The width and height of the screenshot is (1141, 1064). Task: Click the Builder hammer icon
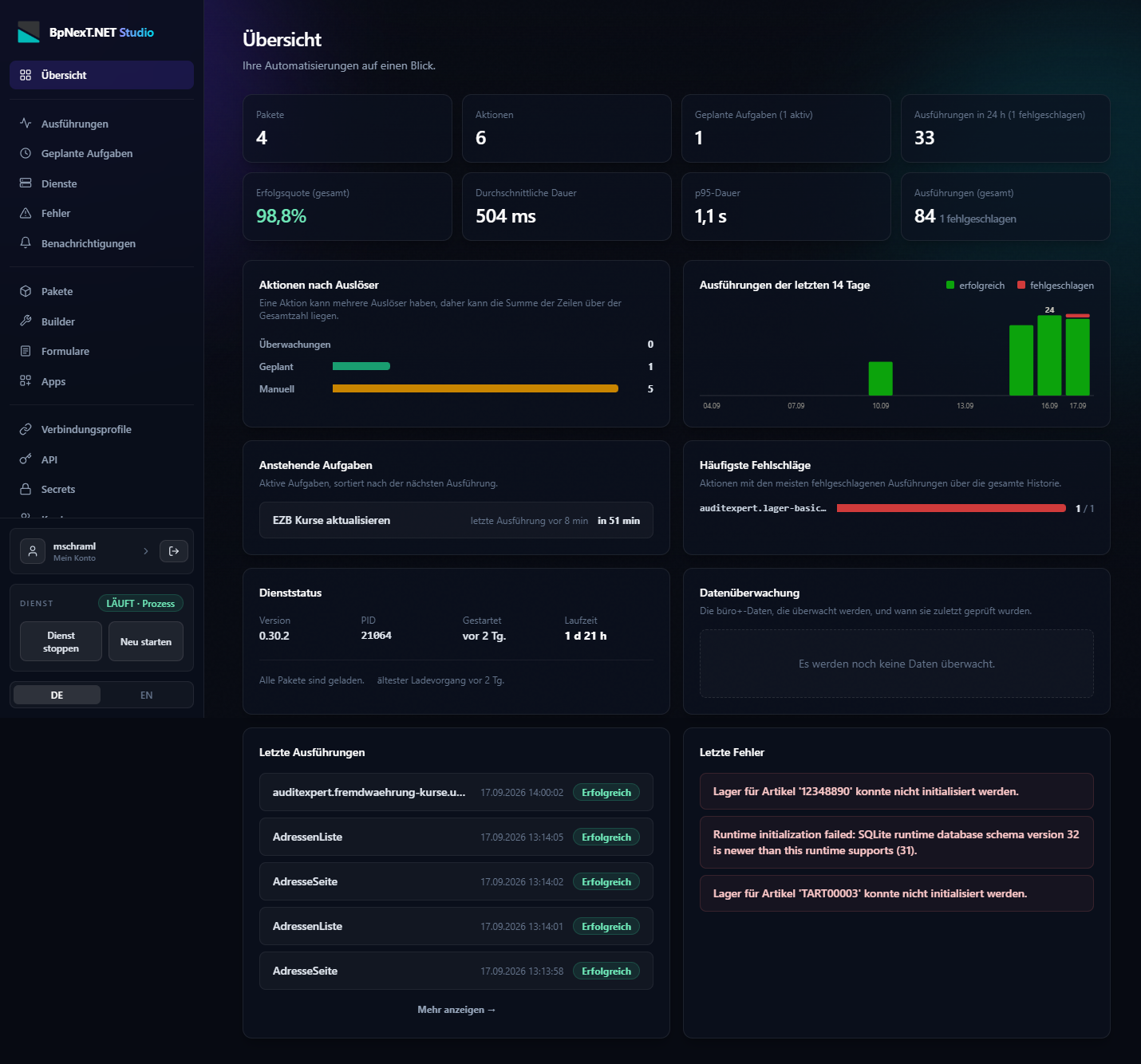(26, 321)
